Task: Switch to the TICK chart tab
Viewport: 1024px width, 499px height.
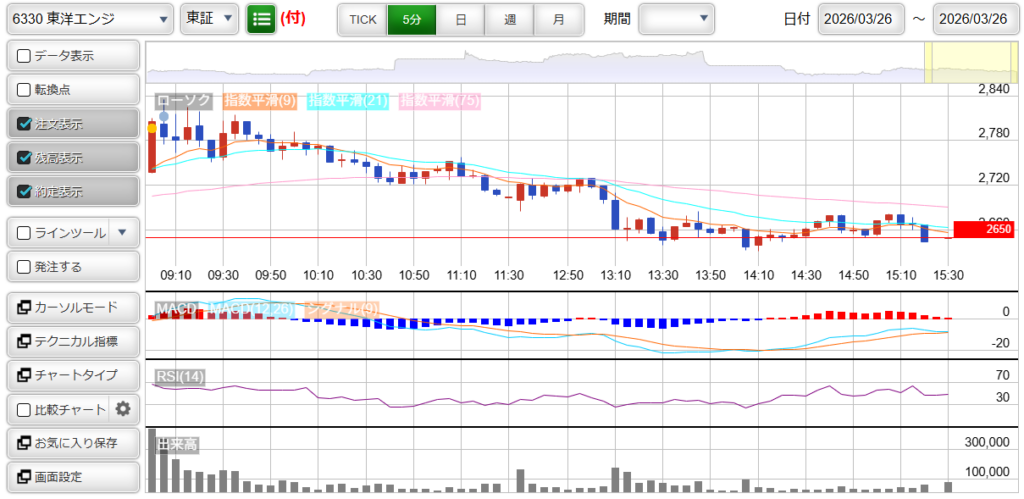Action: click(x=362, y=19)
